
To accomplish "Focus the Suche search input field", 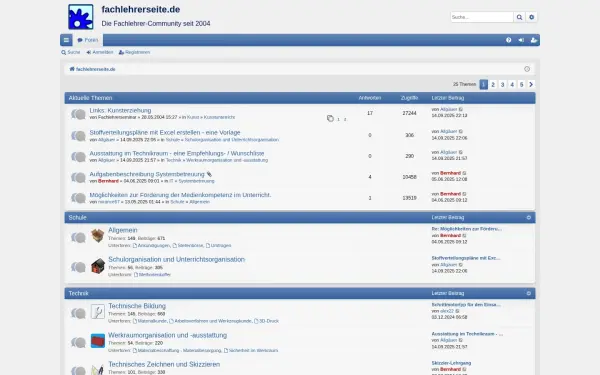I will (x=482, y=17).
